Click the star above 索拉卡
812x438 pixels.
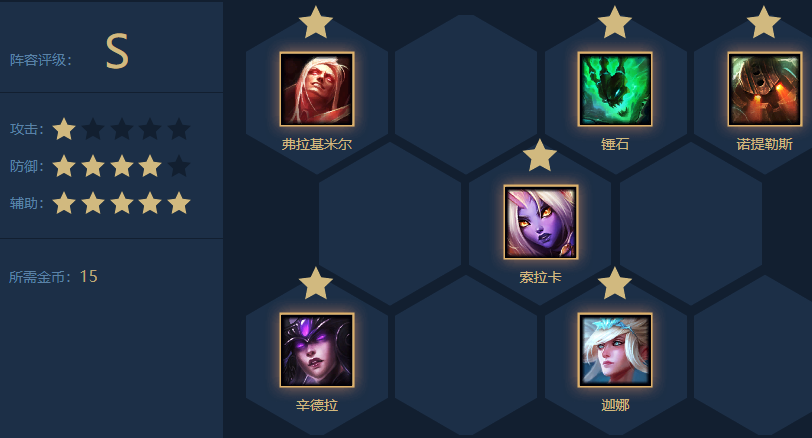coord(540,155)
